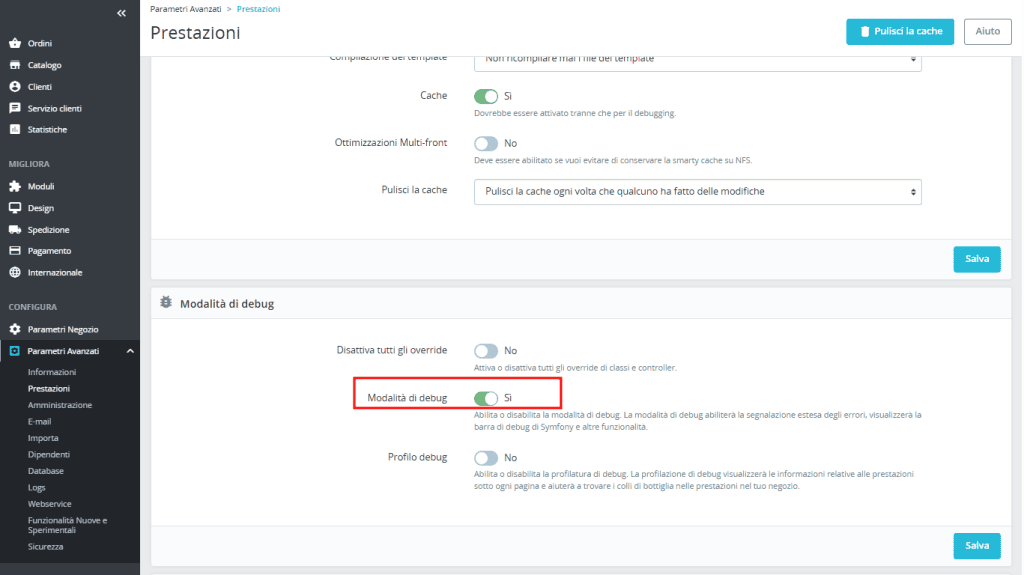
Task: Click Salva in the Smarty section
Action: coord(976,259)
